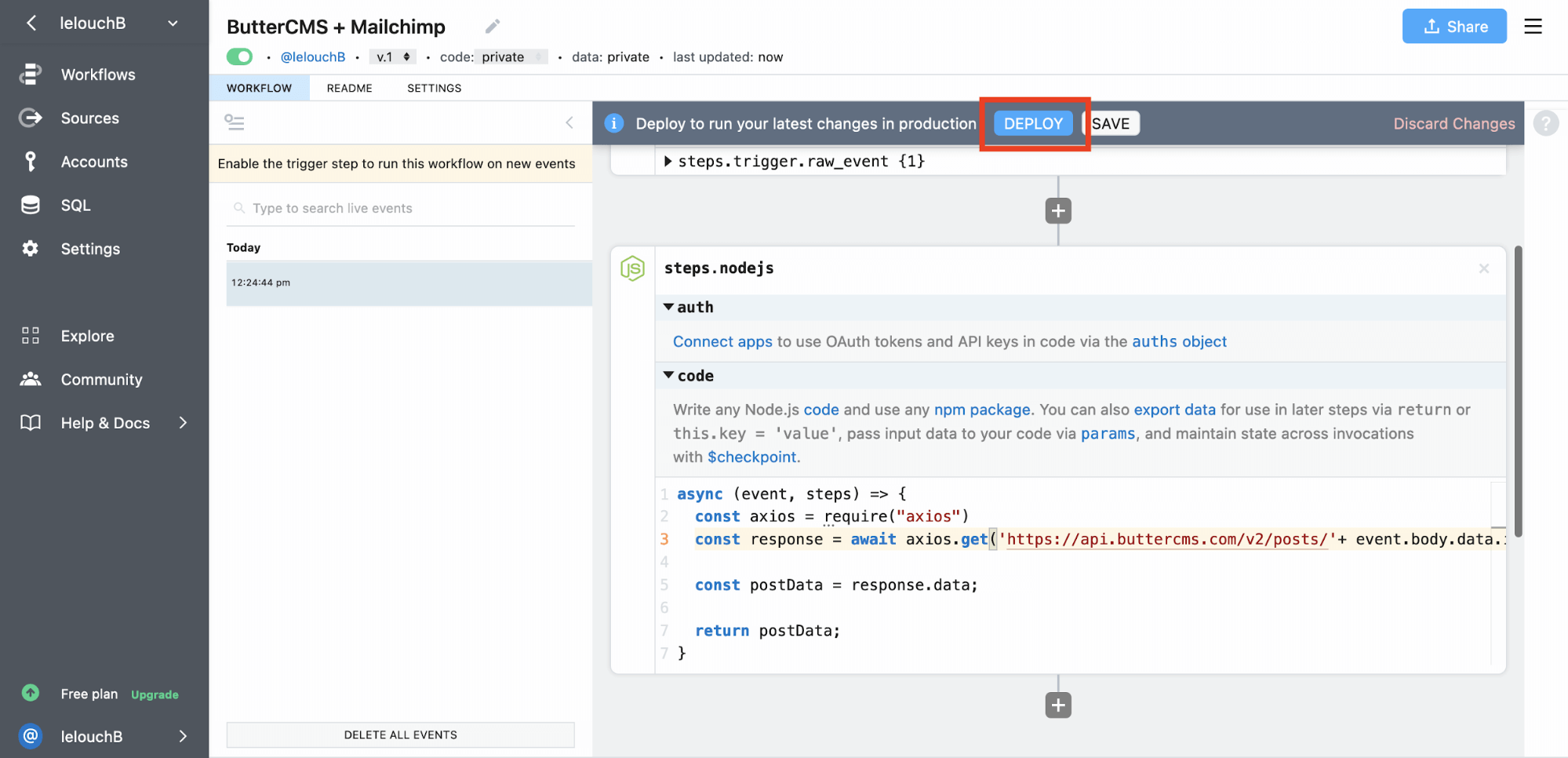Open the $checkpoint link
The height and width of the screenshot is (758, 1568).
coord(751,457)
